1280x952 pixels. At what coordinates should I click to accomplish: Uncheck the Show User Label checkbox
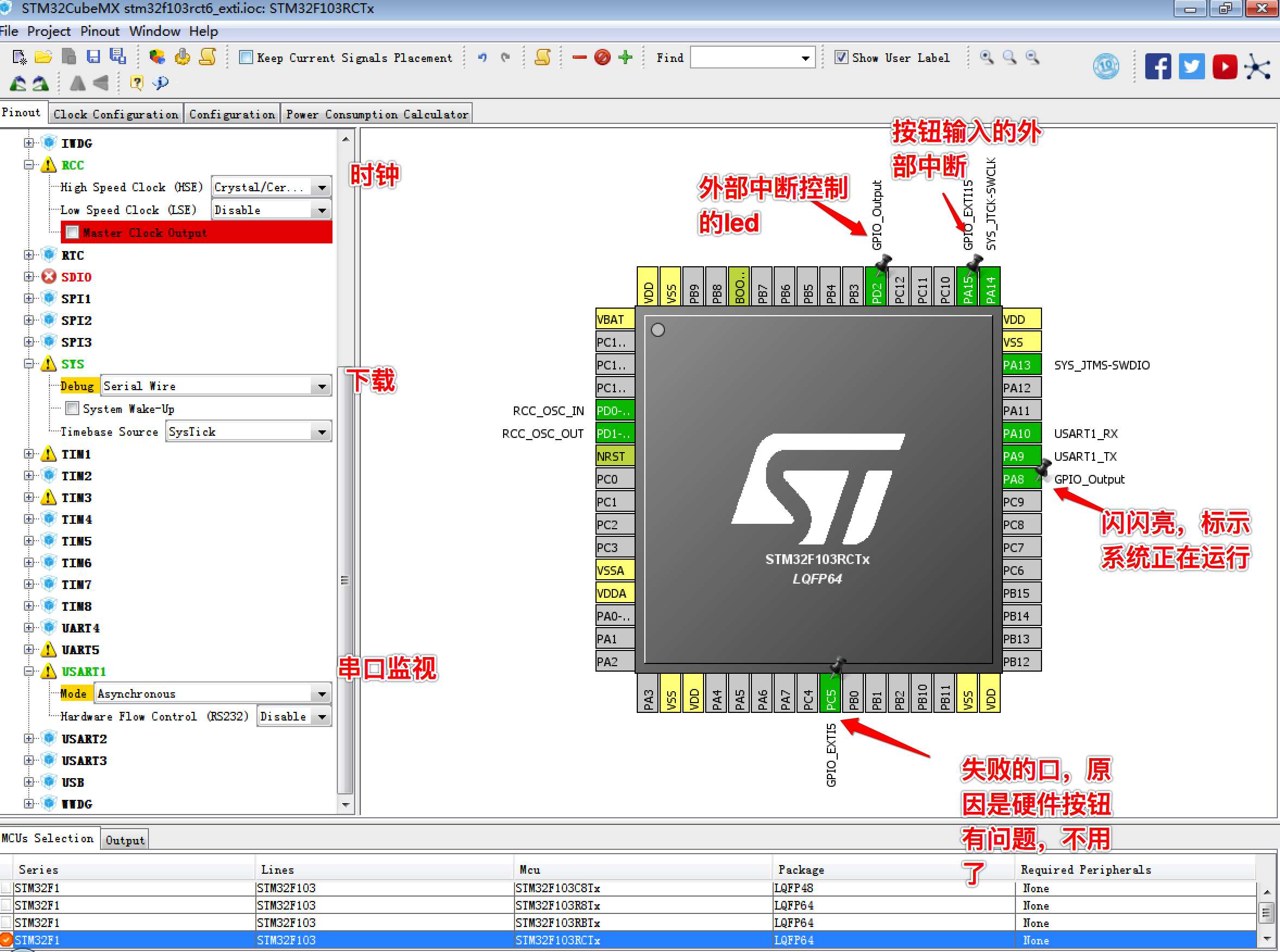(x=841, y=57)
